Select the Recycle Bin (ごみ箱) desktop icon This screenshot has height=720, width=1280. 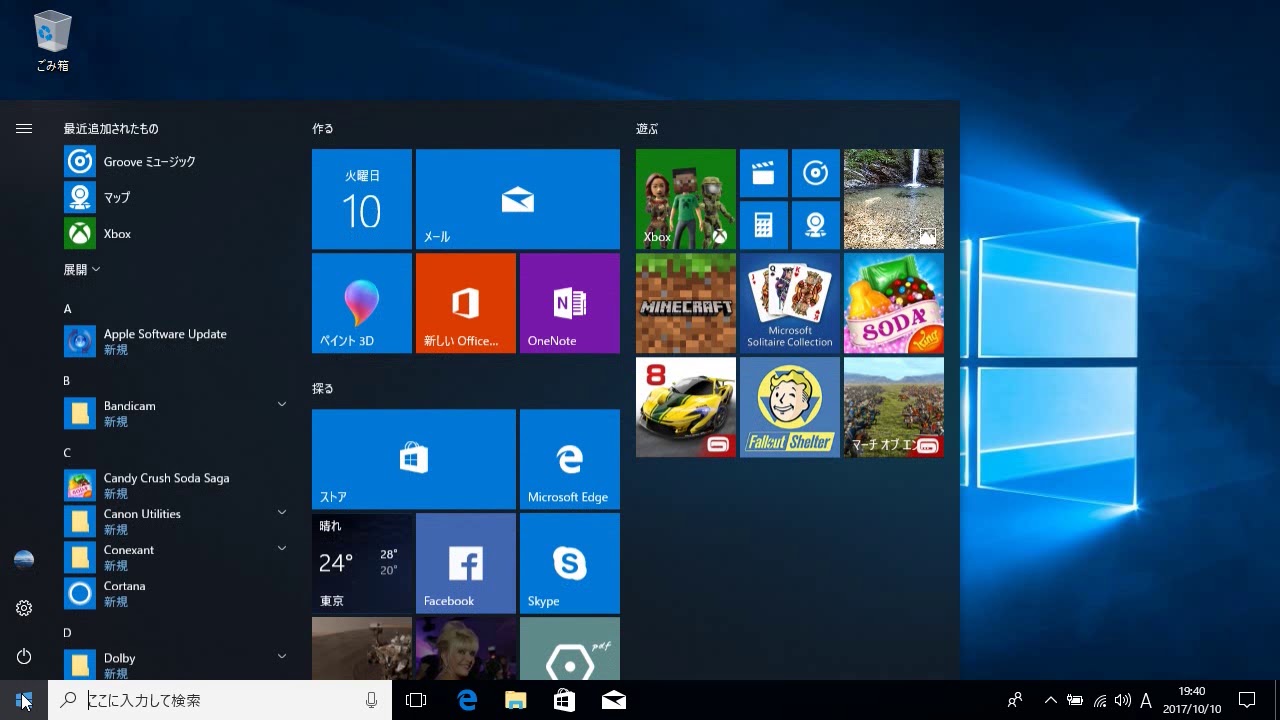tap(52, 42)
